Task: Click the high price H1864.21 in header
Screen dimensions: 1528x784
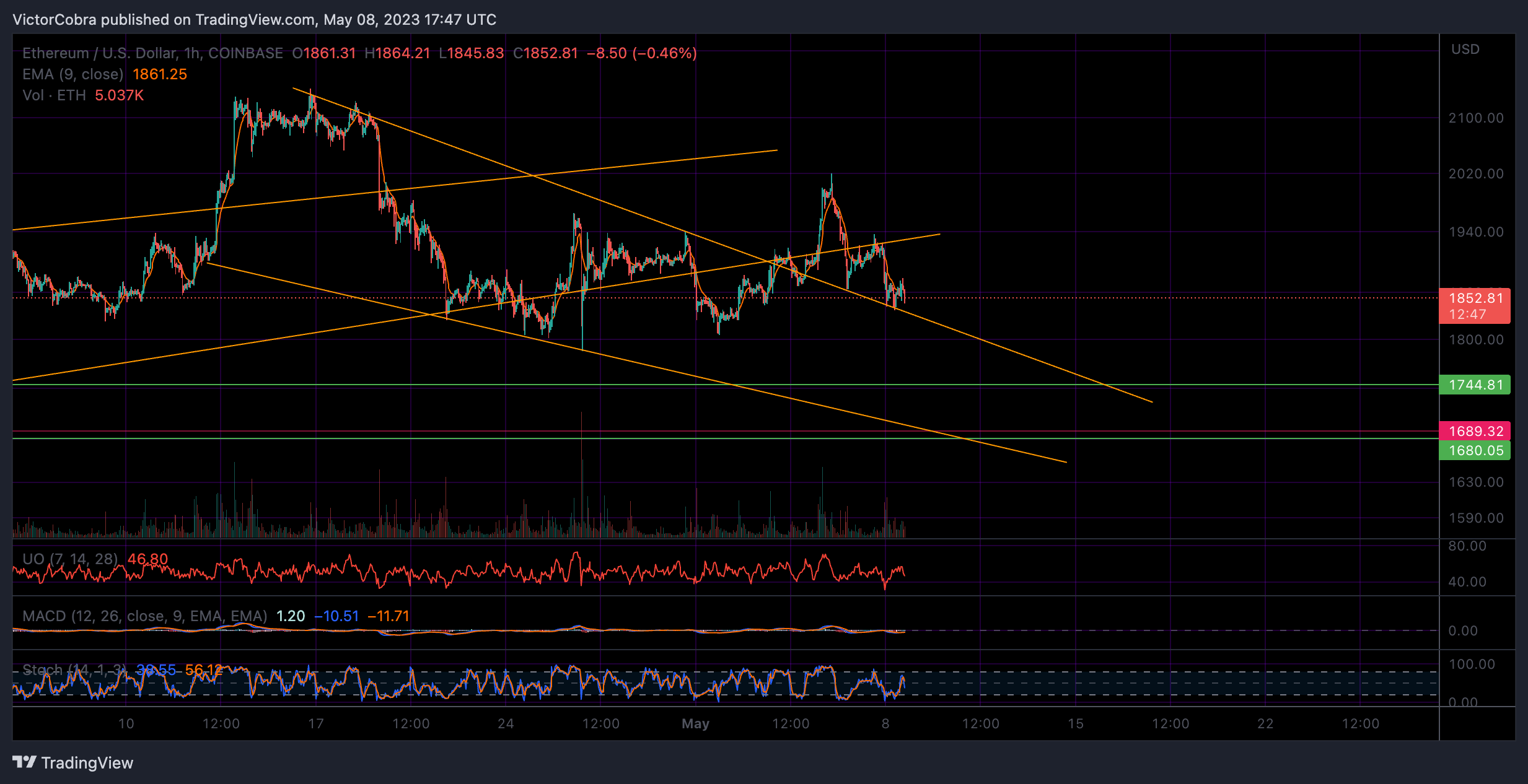Action: click(397, 53)
